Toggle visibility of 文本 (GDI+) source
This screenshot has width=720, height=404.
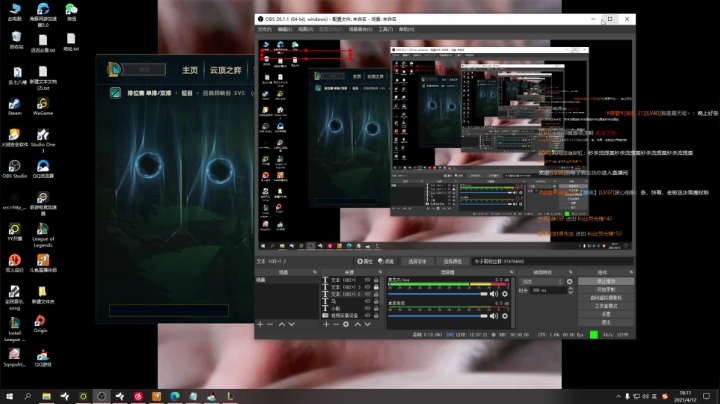(367, 280)
